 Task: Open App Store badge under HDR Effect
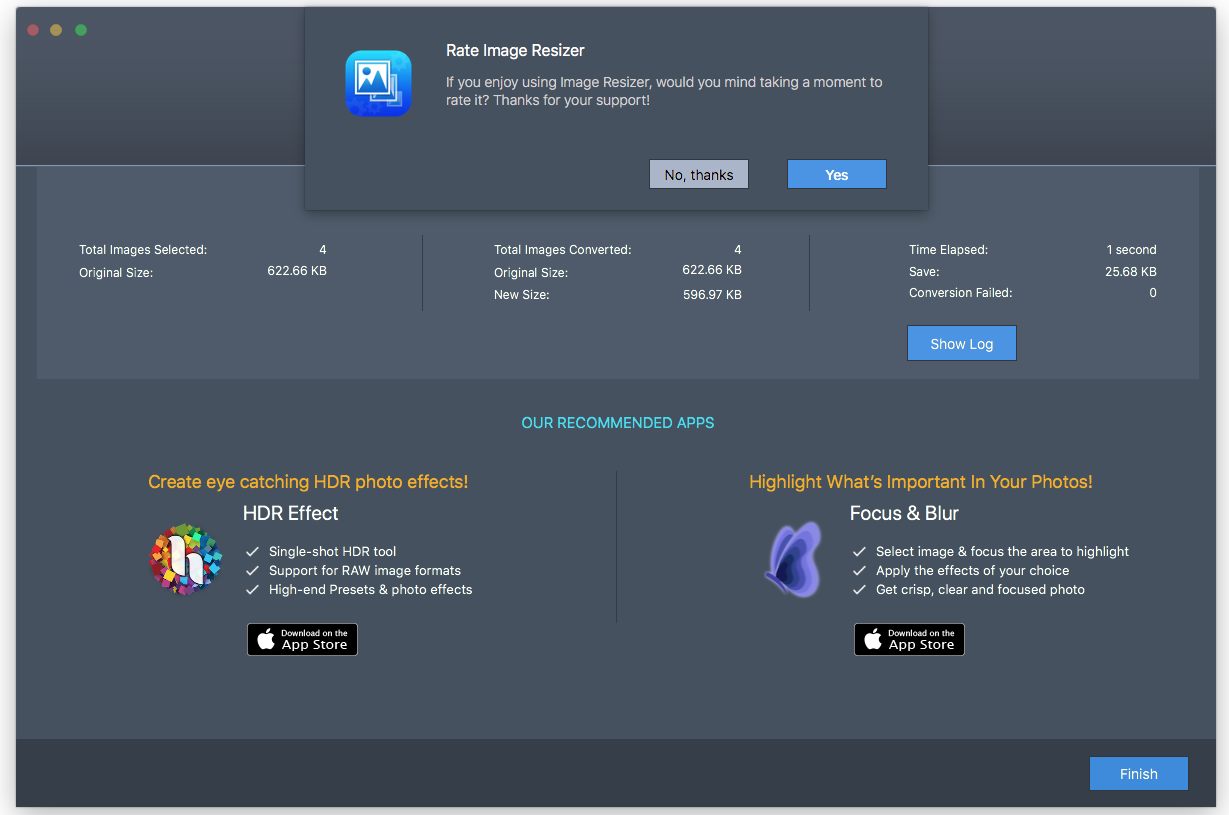pyautogui.click(x=302, y=640)
